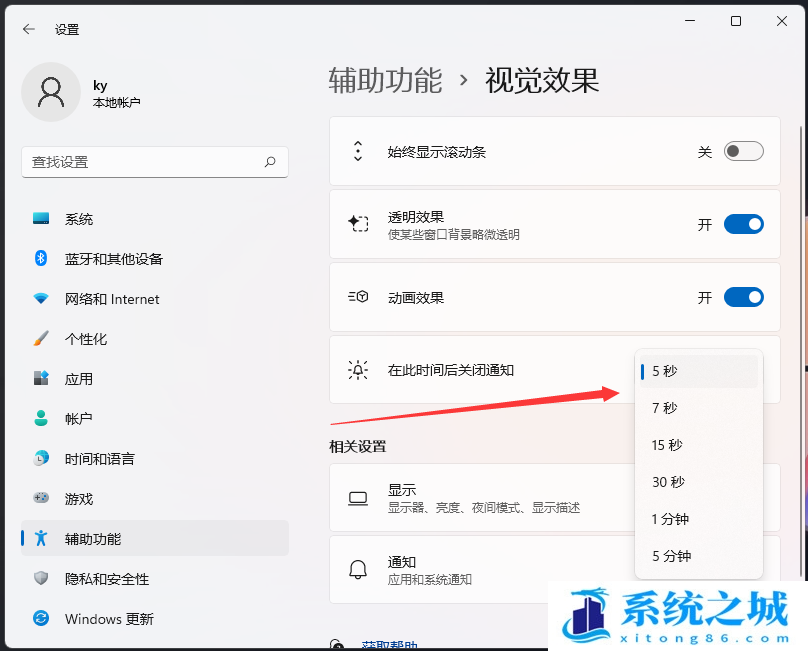Navigate to 帐户 settings
The width and height of the screenshot is (808, 651).
point(155,419)
